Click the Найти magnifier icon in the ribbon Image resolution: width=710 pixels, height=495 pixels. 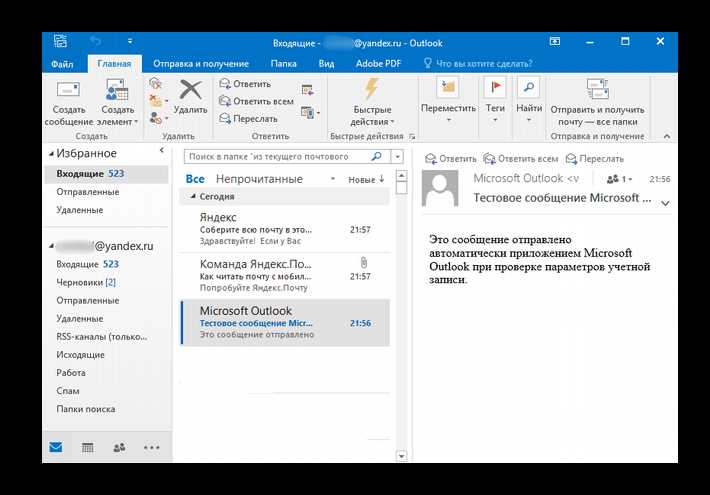[528, 87]
